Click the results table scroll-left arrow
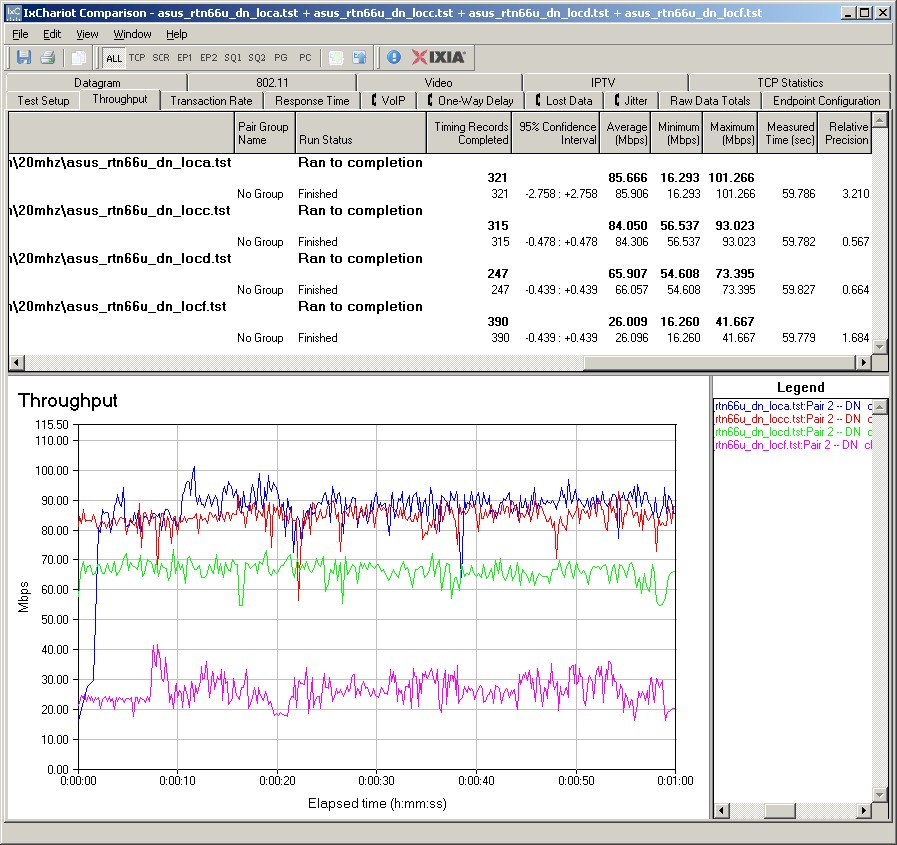Viewport: 897px width, 845px height. click(17, 362)
